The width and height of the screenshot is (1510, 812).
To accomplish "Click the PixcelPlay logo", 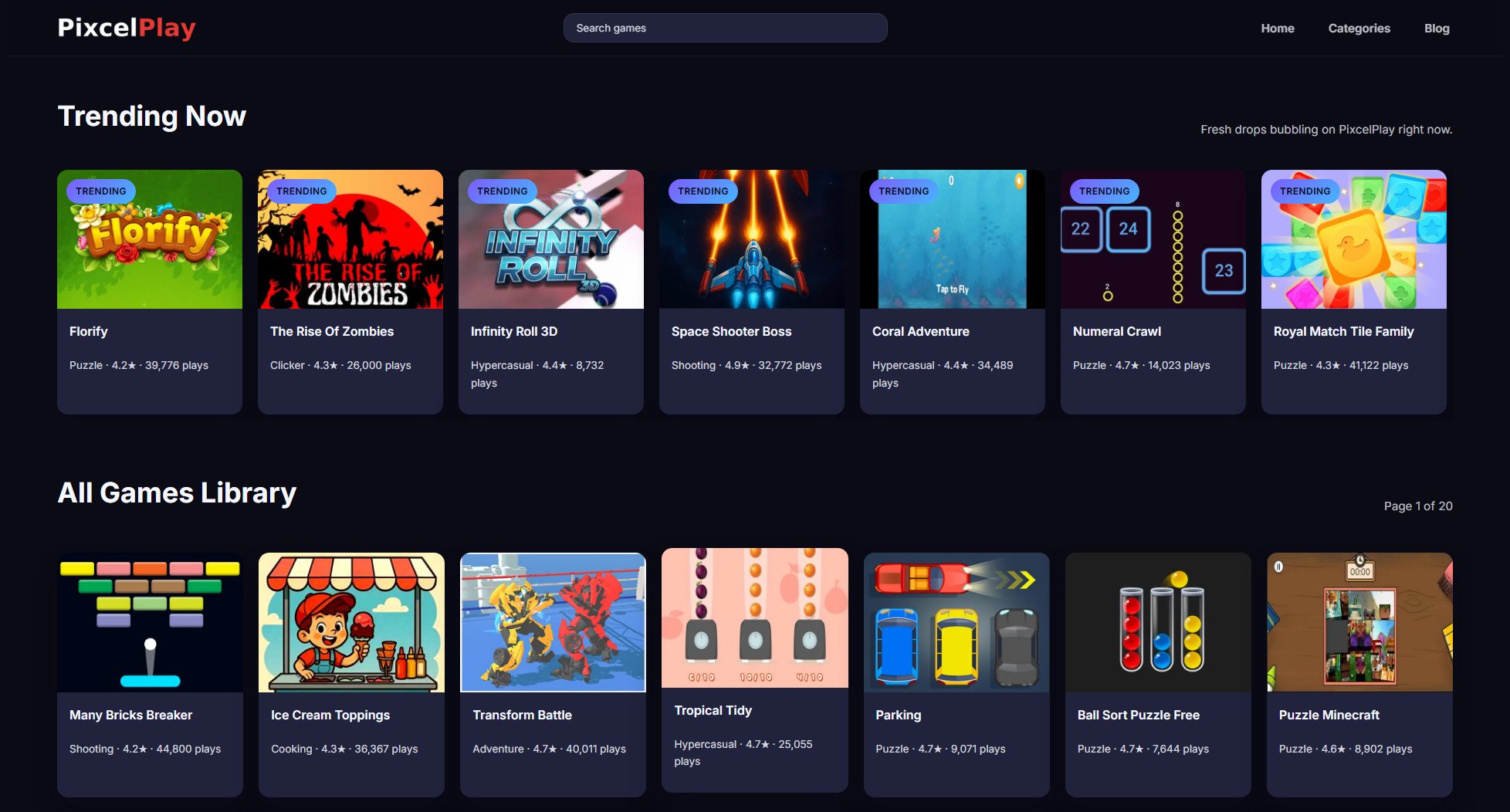I will pos(127,28).
